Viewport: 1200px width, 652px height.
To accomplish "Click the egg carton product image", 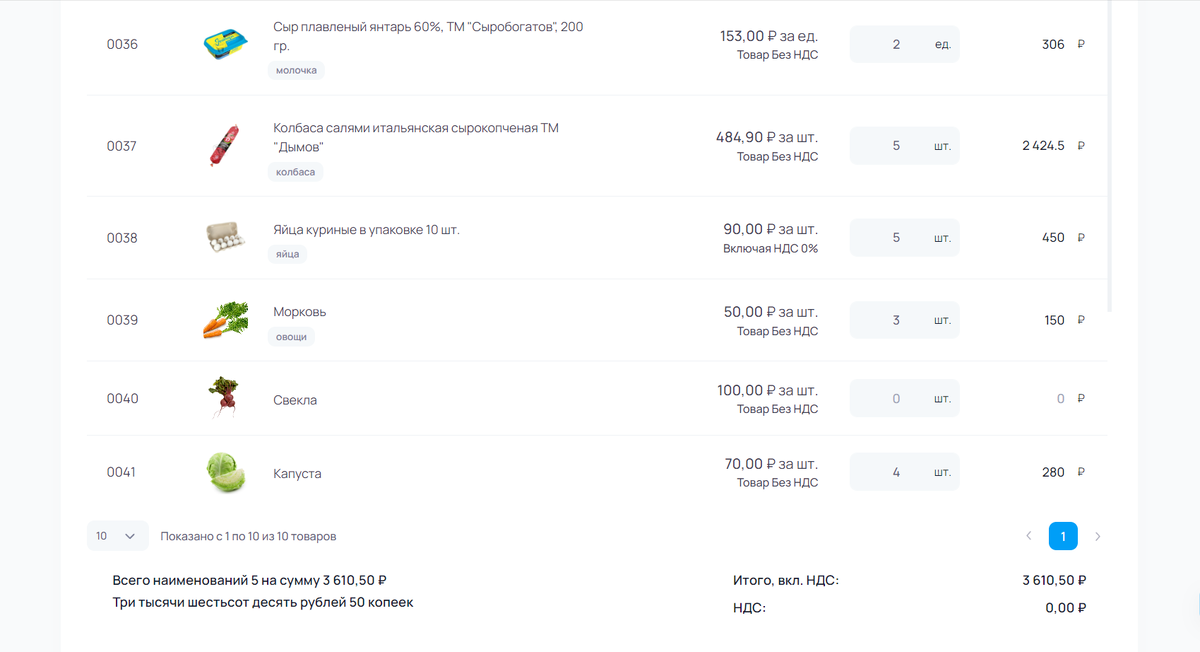I will pos(226,236).
